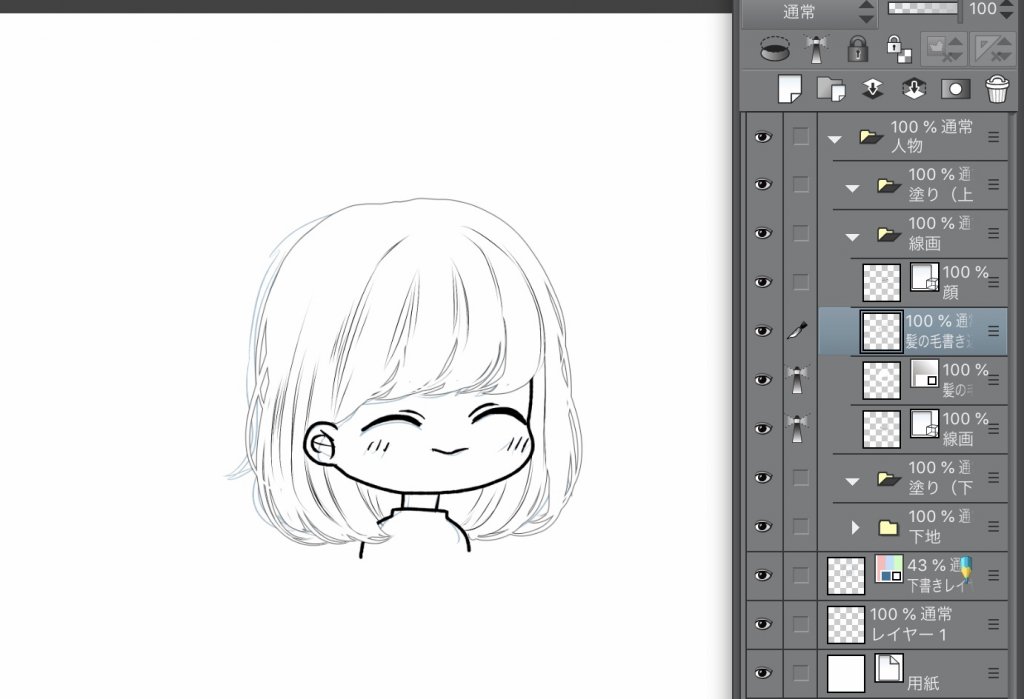Image resolution: width=1024 pixels, height=699 pixels.
Task: Create a layer mask
Action: point(955,88)
